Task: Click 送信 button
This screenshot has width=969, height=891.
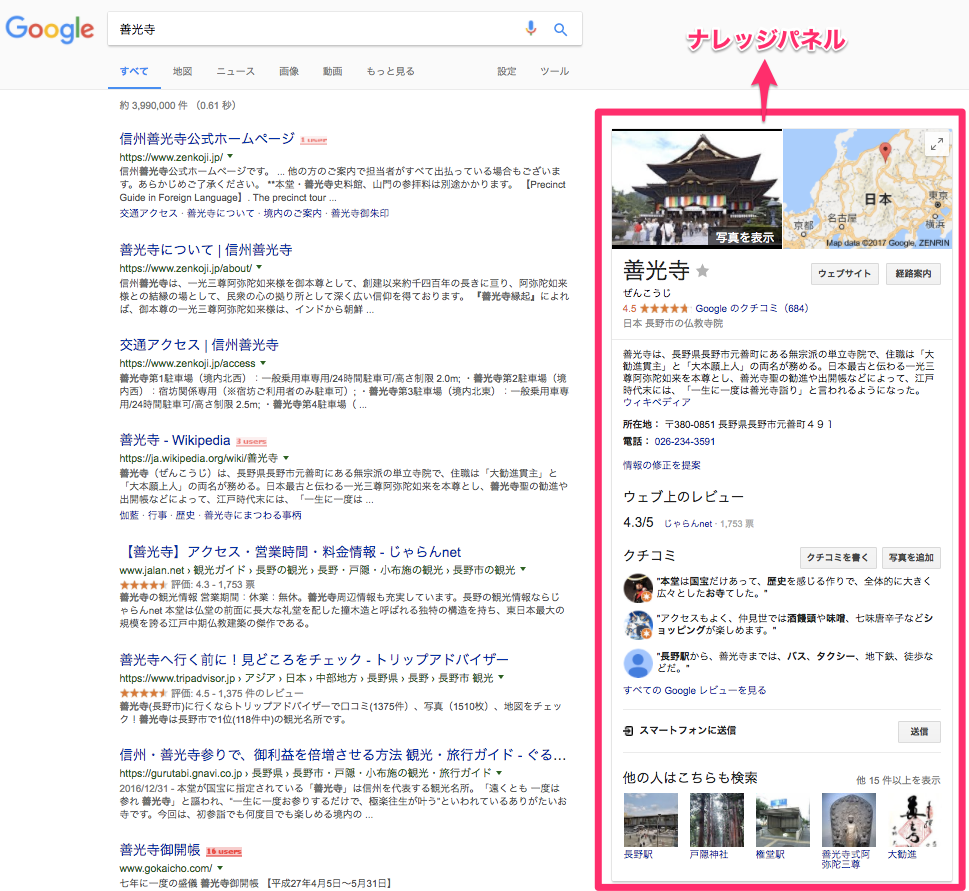Action: pyautogui.click(x=919, y=732)
